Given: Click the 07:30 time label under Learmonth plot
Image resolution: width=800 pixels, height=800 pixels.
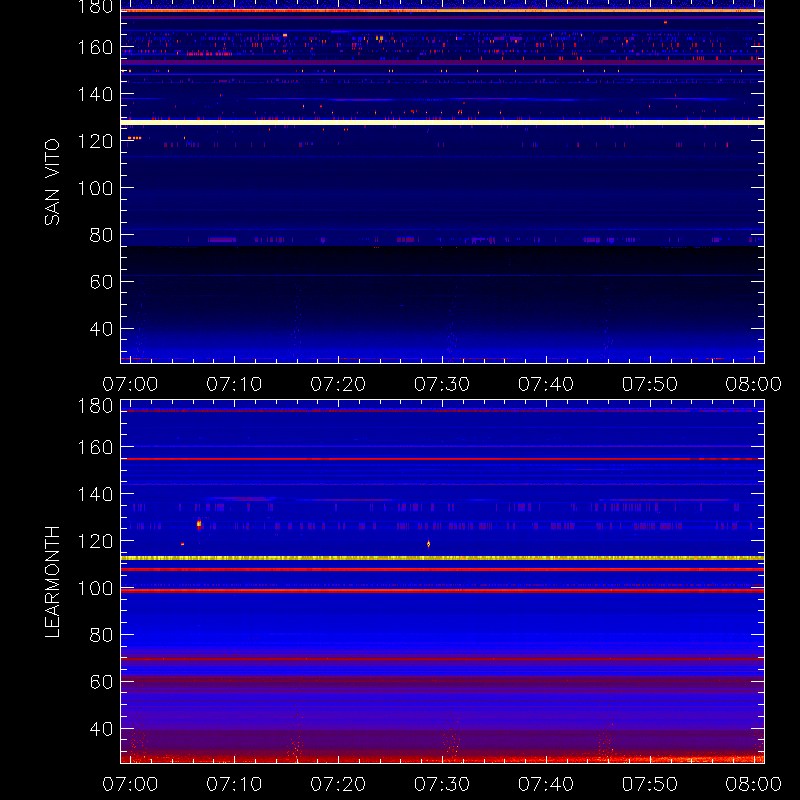Looking at the screenshot, I should pyautogui.click(x=442, y=784).
